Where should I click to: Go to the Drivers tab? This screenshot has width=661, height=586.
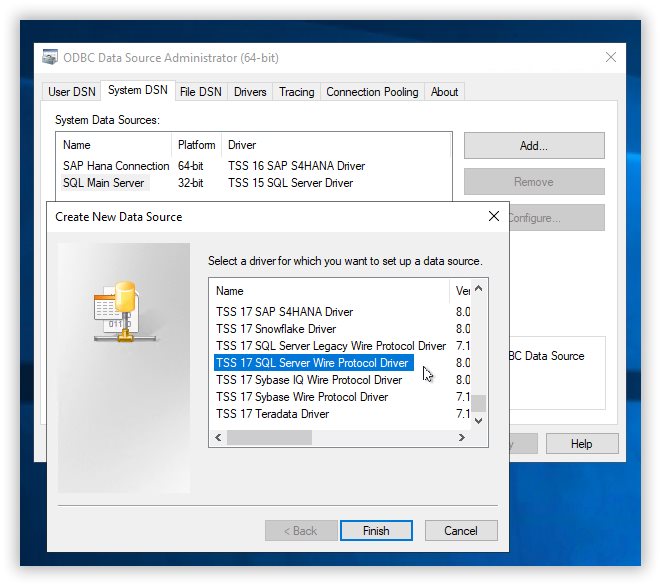pos(250,92)
